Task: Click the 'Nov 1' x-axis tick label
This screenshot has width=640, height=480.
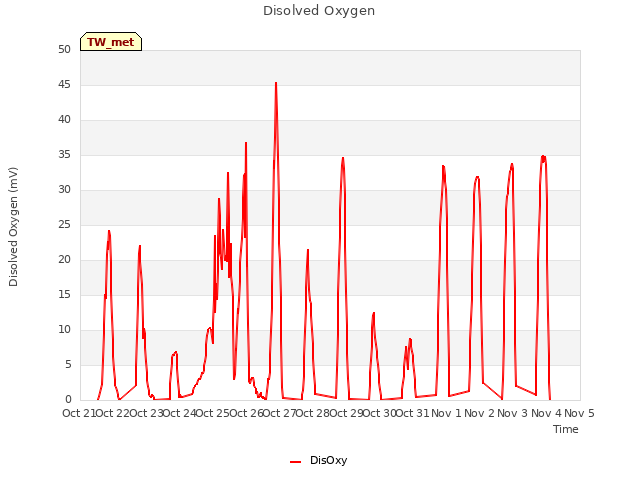Action: [446, 413]
